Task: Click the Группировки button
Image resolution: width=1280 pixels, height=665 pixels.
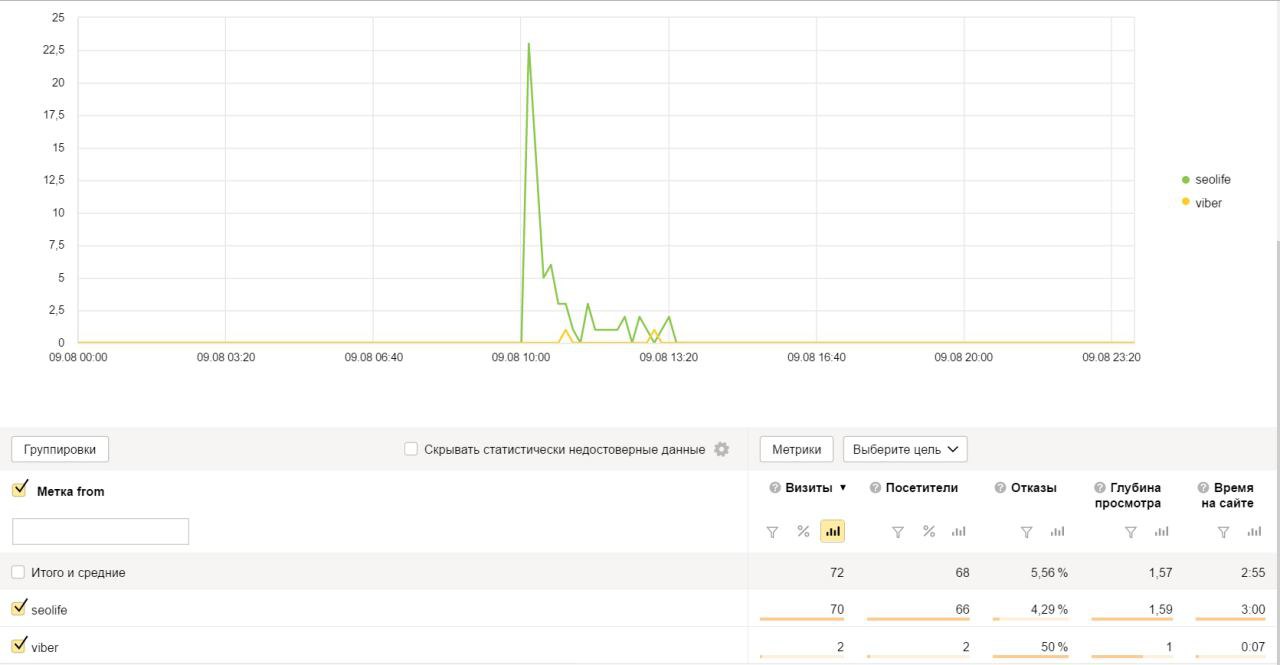Action: pyautogui.click(x=60, y=449)
